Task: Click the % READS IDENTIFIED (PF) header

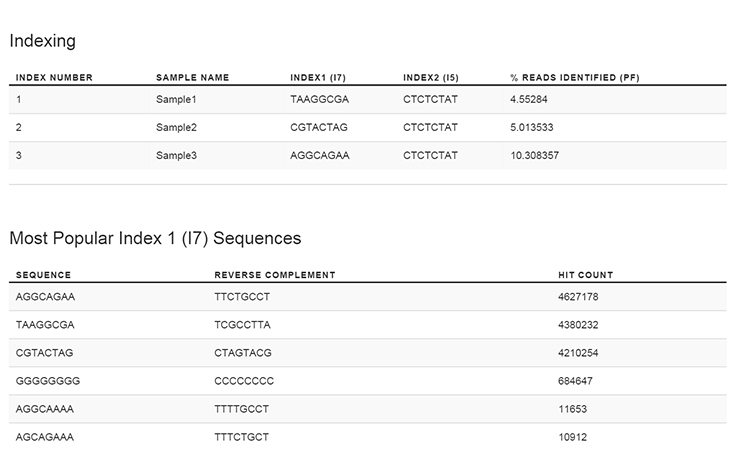Action: pyautogui.click(x=574, y=77)
